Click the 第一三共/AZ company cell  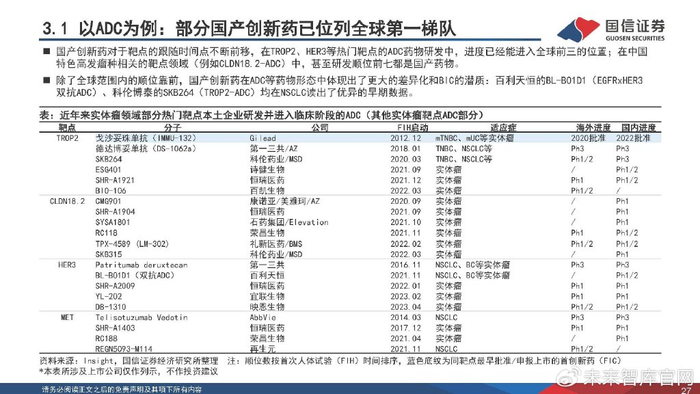(273, 149)
